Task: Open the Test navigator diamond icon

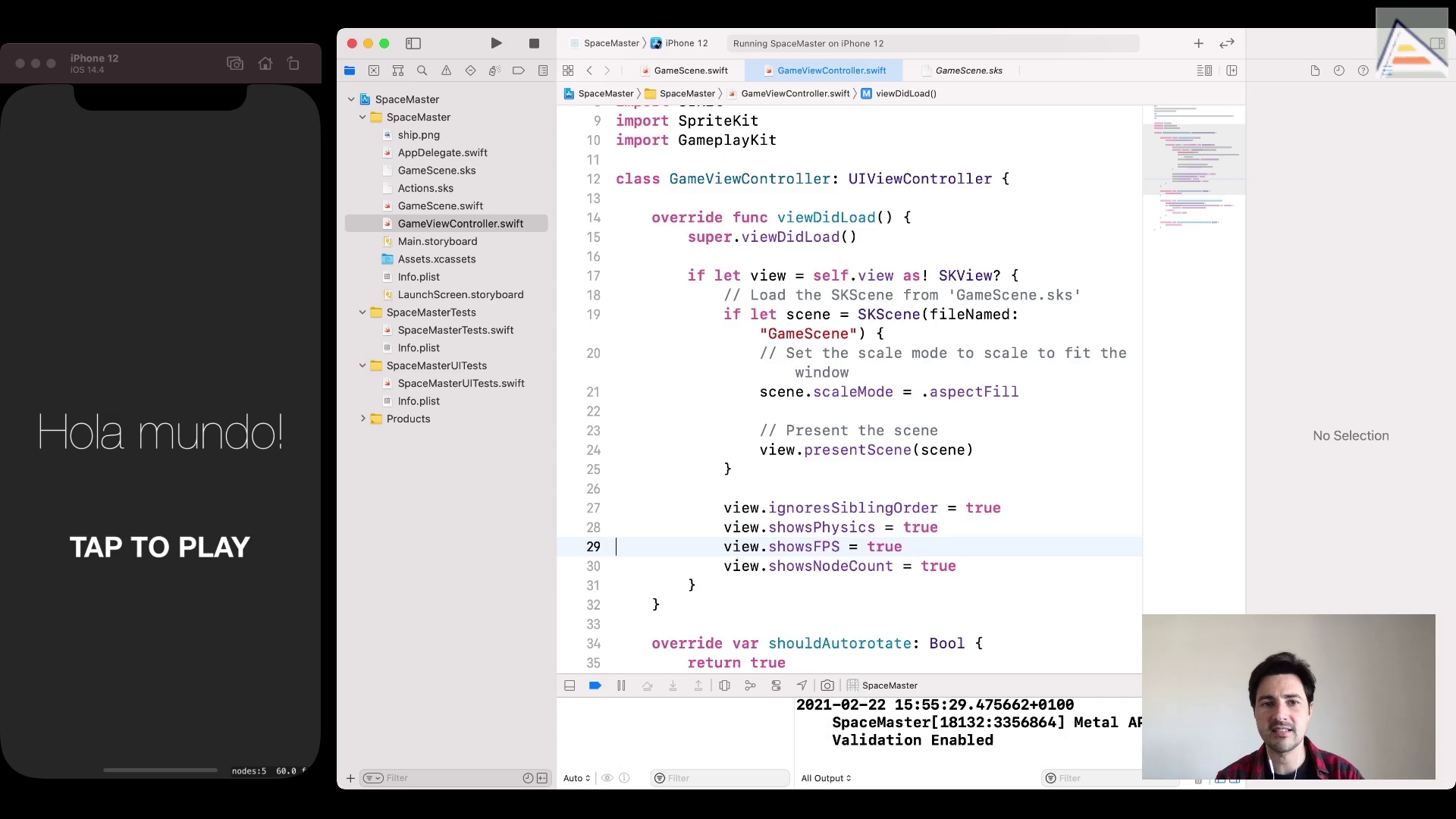Action: pyautogui.click(x=471, y=71)
